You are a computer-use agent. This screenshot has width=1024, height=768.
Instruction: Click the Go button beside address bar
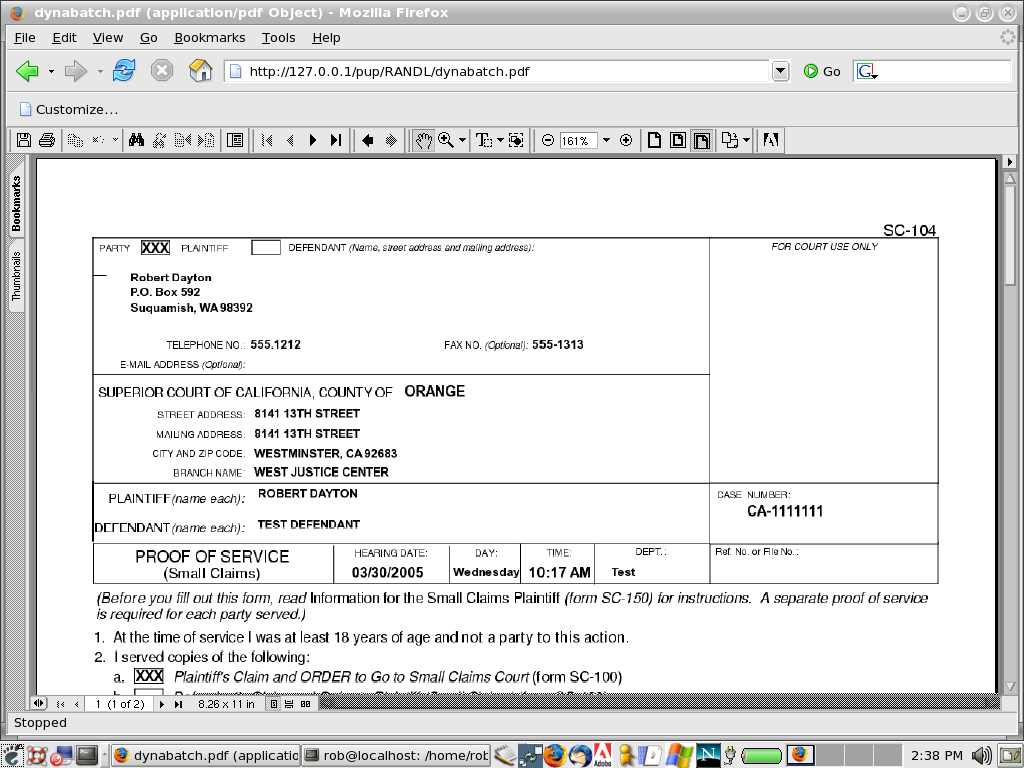click(x=822, y=71)
